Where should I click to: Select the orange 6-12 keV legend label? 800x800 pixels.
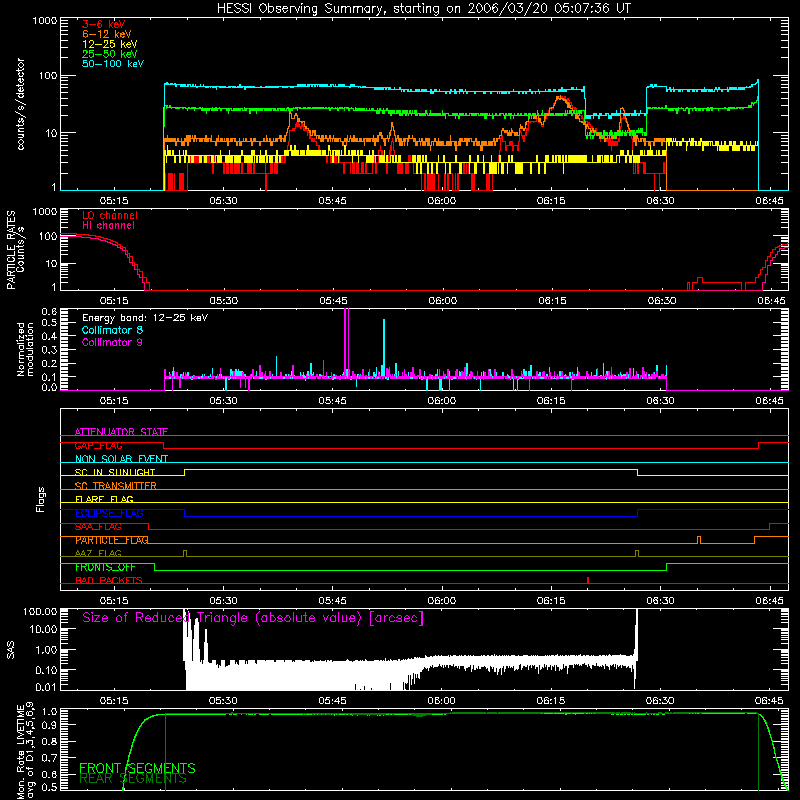coord(107,34)
